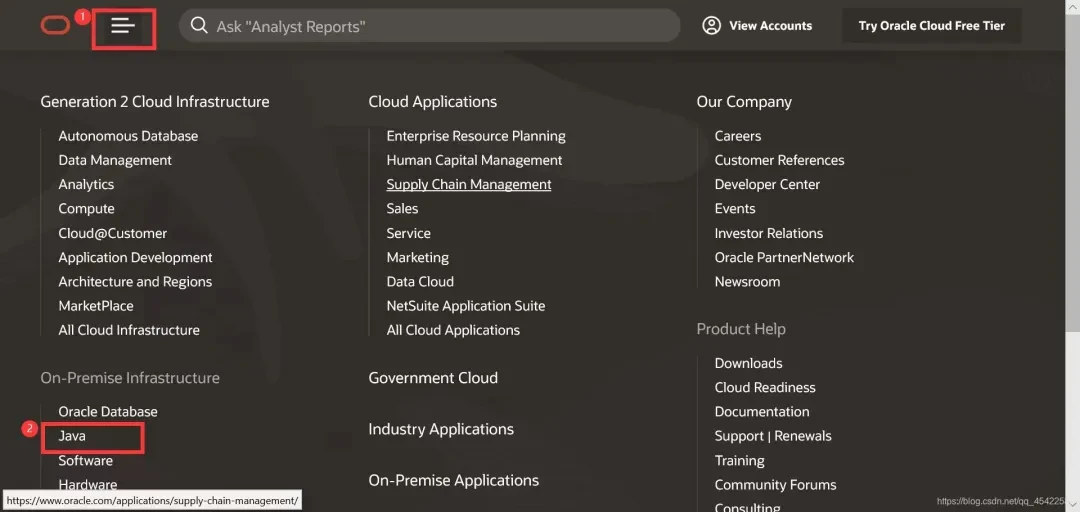Open Our Company heading
Viewport: 1080px width, 512px height.
tap(744, 101)
